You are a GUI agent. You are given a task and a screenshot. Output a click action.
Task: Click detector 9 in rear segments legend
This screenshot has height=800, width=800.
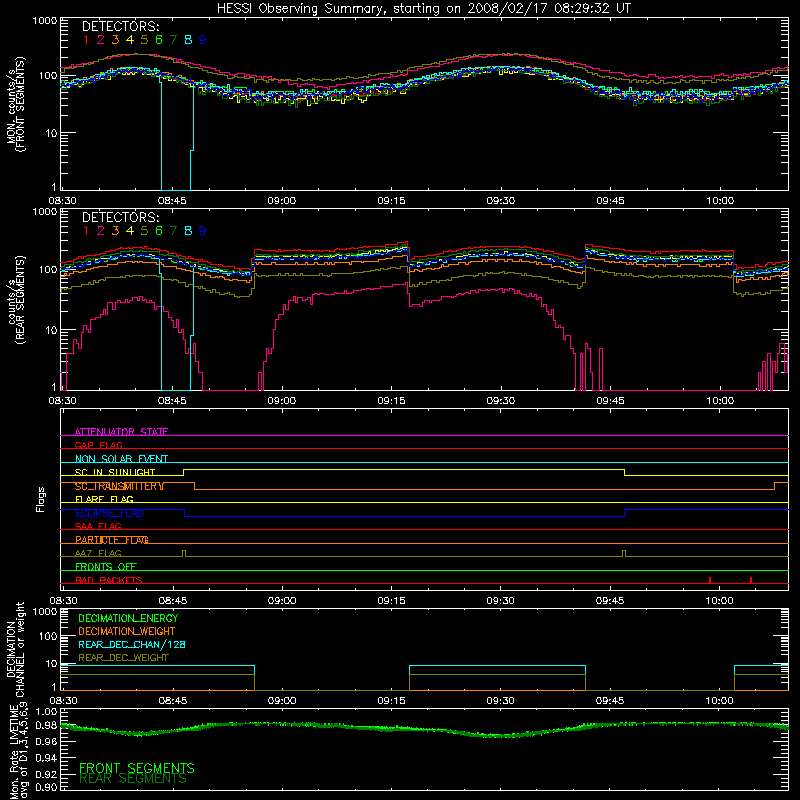point(203,231)
